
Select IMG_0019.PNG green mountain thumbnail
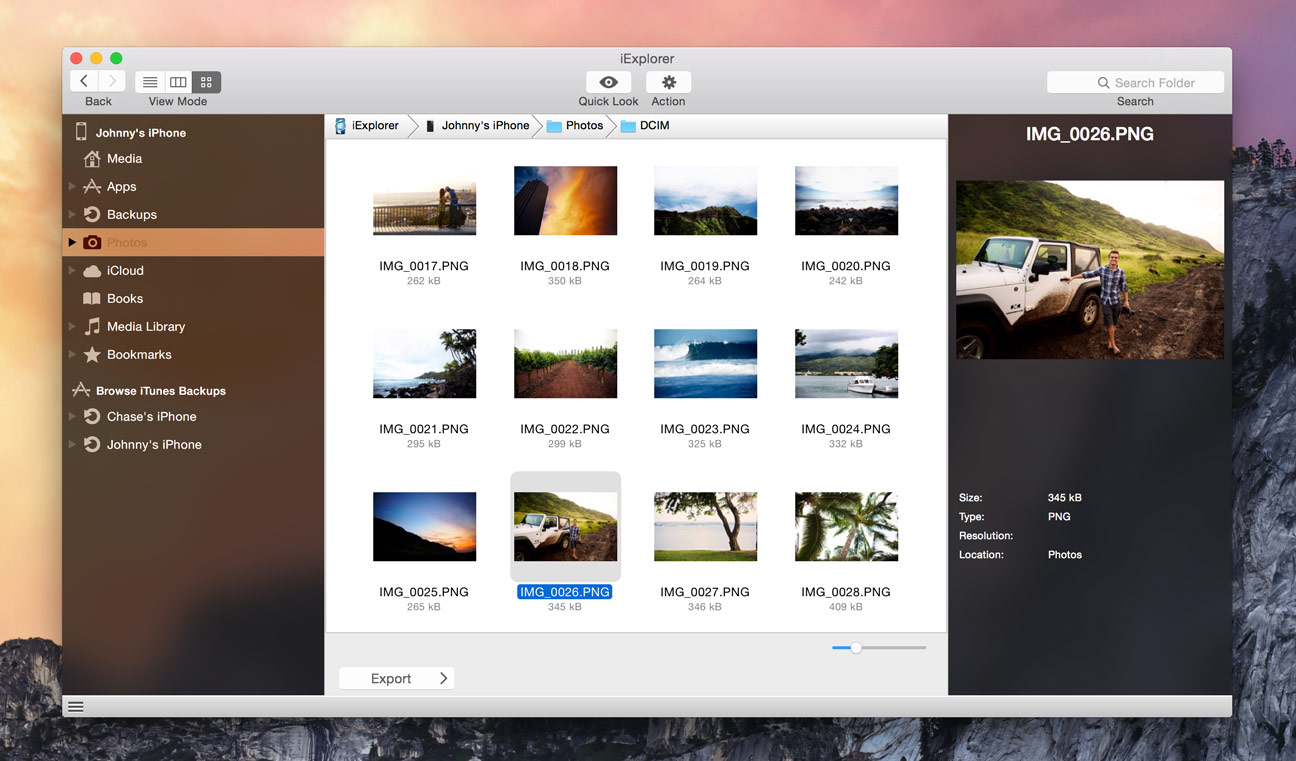coord(705,201)
